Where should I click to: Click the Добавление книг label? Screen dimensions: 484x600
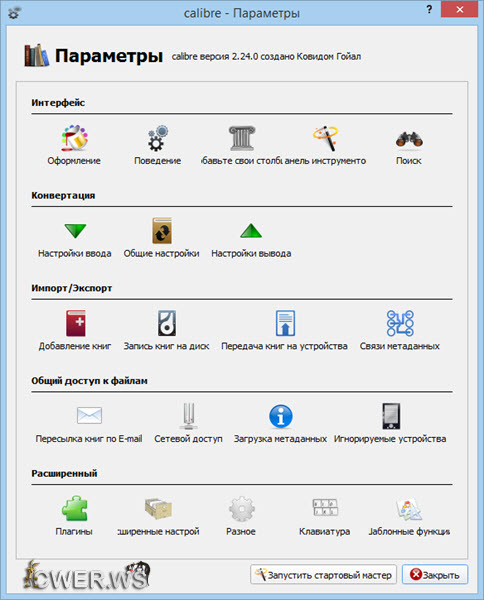click(75, 346)
